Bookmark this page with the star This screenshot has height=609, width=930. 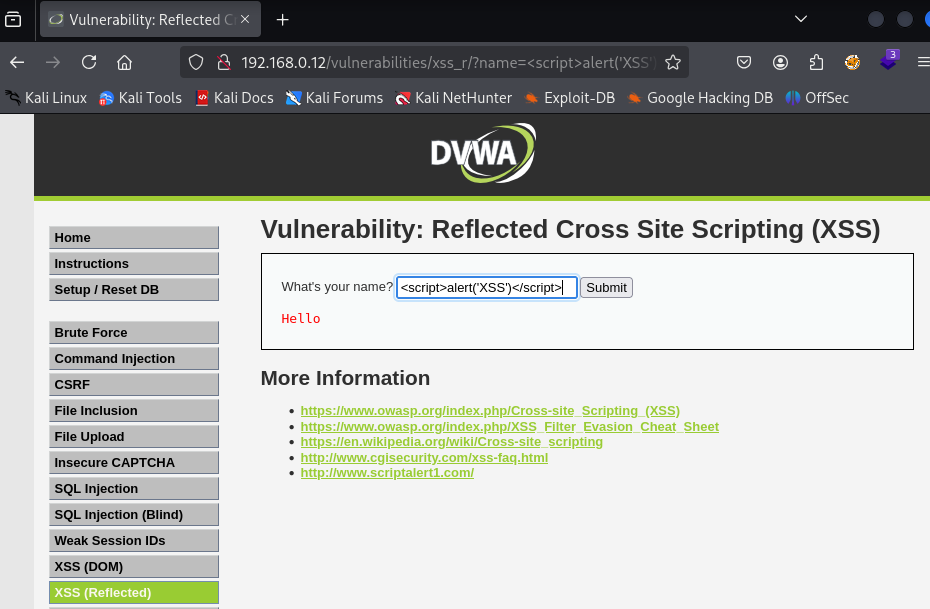(x=673, y=62)
